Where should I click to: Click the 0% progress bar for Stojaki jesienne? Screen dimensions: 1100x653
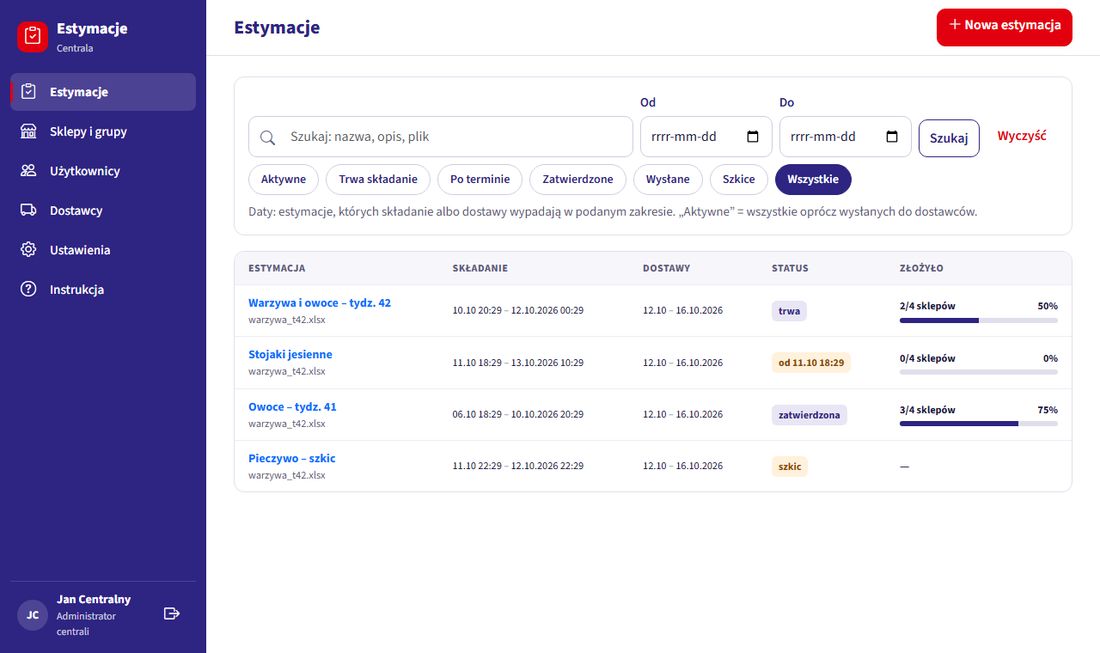coord(979,372)
